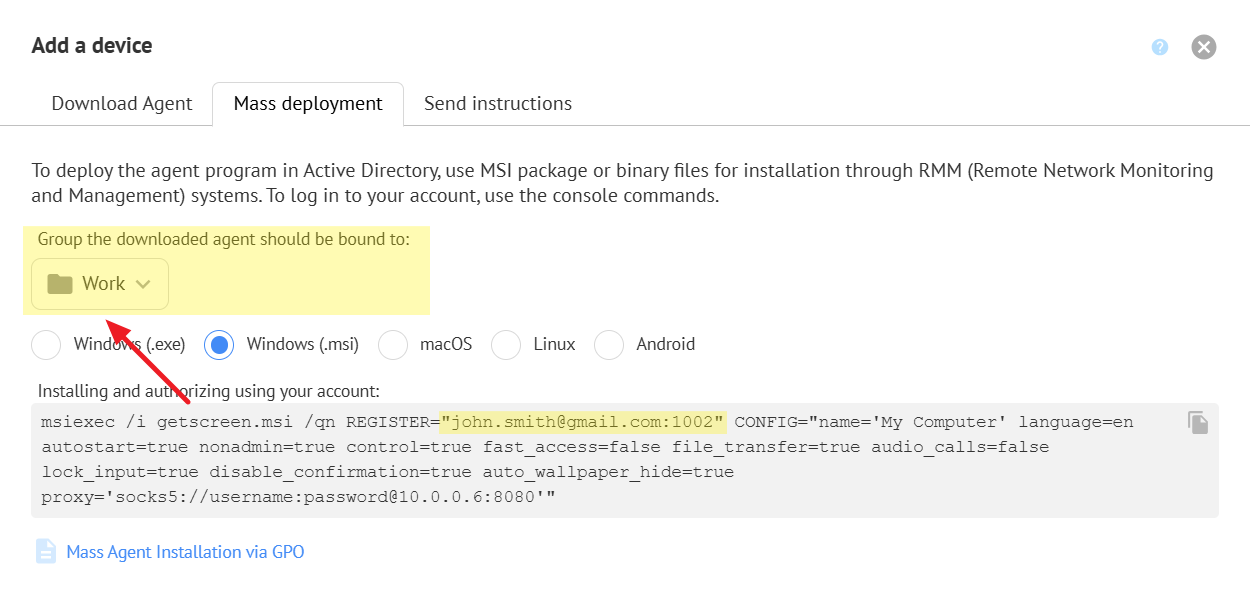Screen dimensions: 1250x598
Task: Select the macOS radio button
Action: (393, 345)
